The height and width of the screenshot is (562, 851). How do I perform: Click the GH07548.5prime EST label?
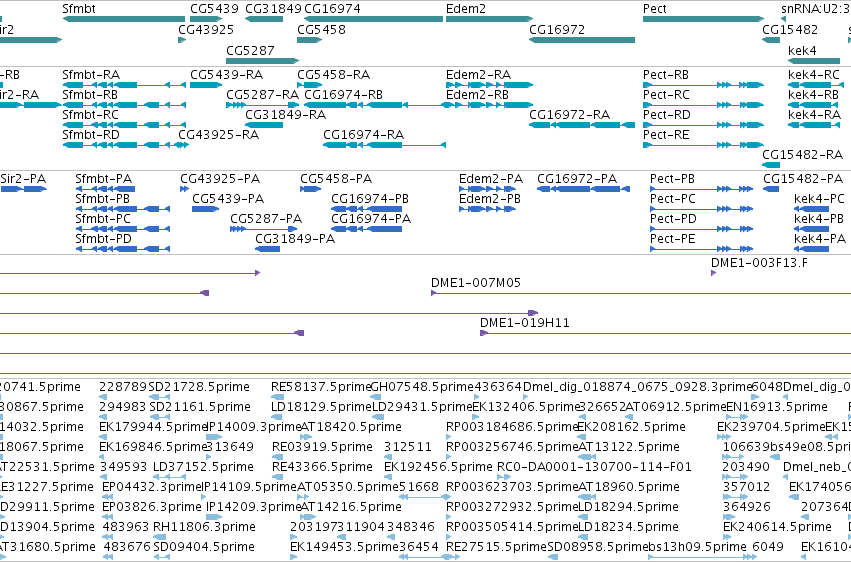pyautogui.click(x=422, y=387)
